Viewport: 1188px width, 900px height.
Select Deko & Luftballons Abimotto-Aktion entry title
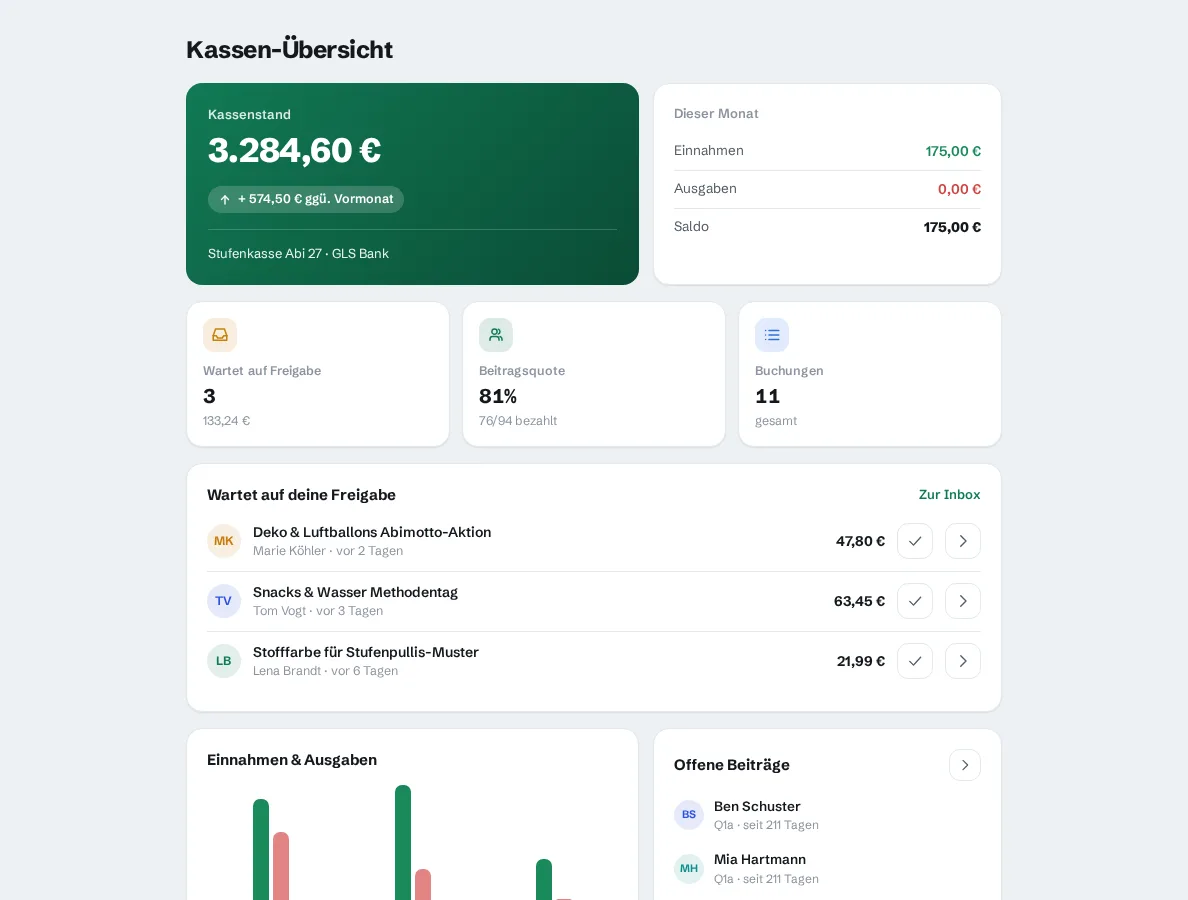click(372, 533)
